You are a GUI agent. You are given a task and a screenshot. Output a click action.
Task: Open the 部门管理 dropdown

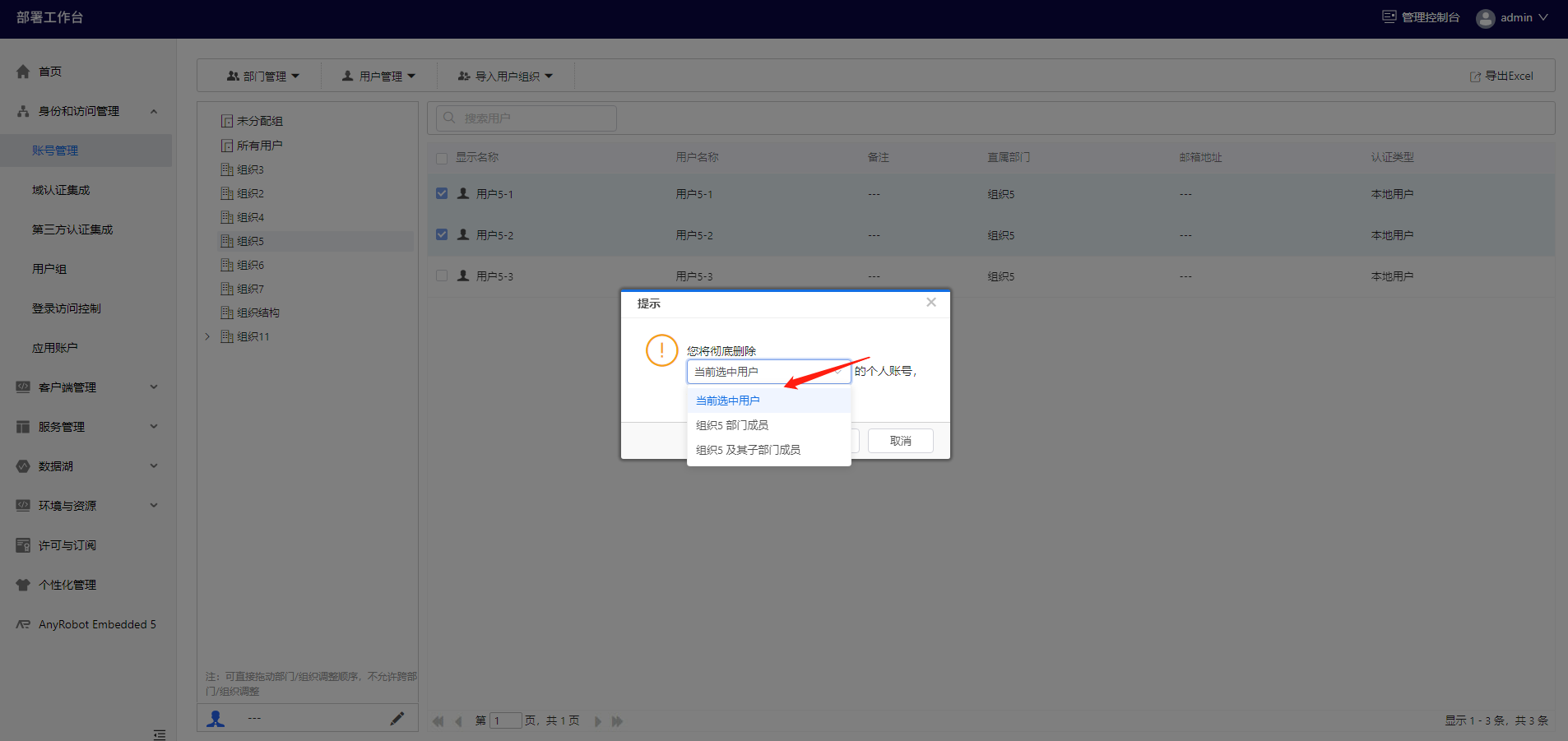click(263, 76)
